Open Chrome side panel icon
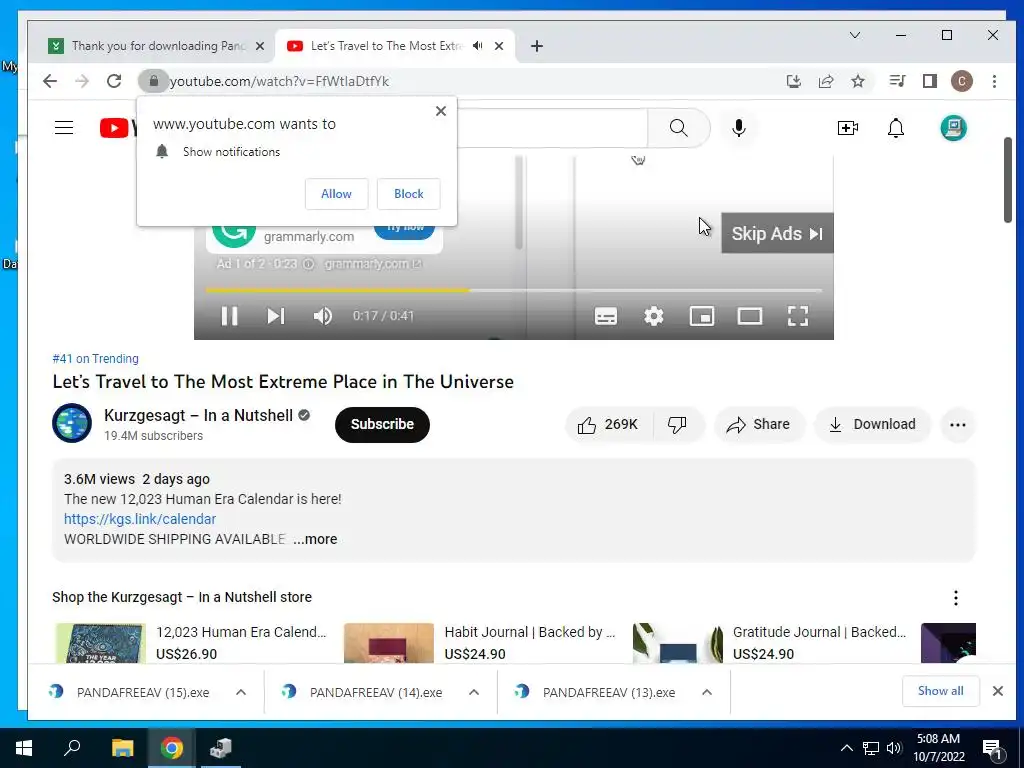This screenshot has height=768, width=1024. point(929,81)
